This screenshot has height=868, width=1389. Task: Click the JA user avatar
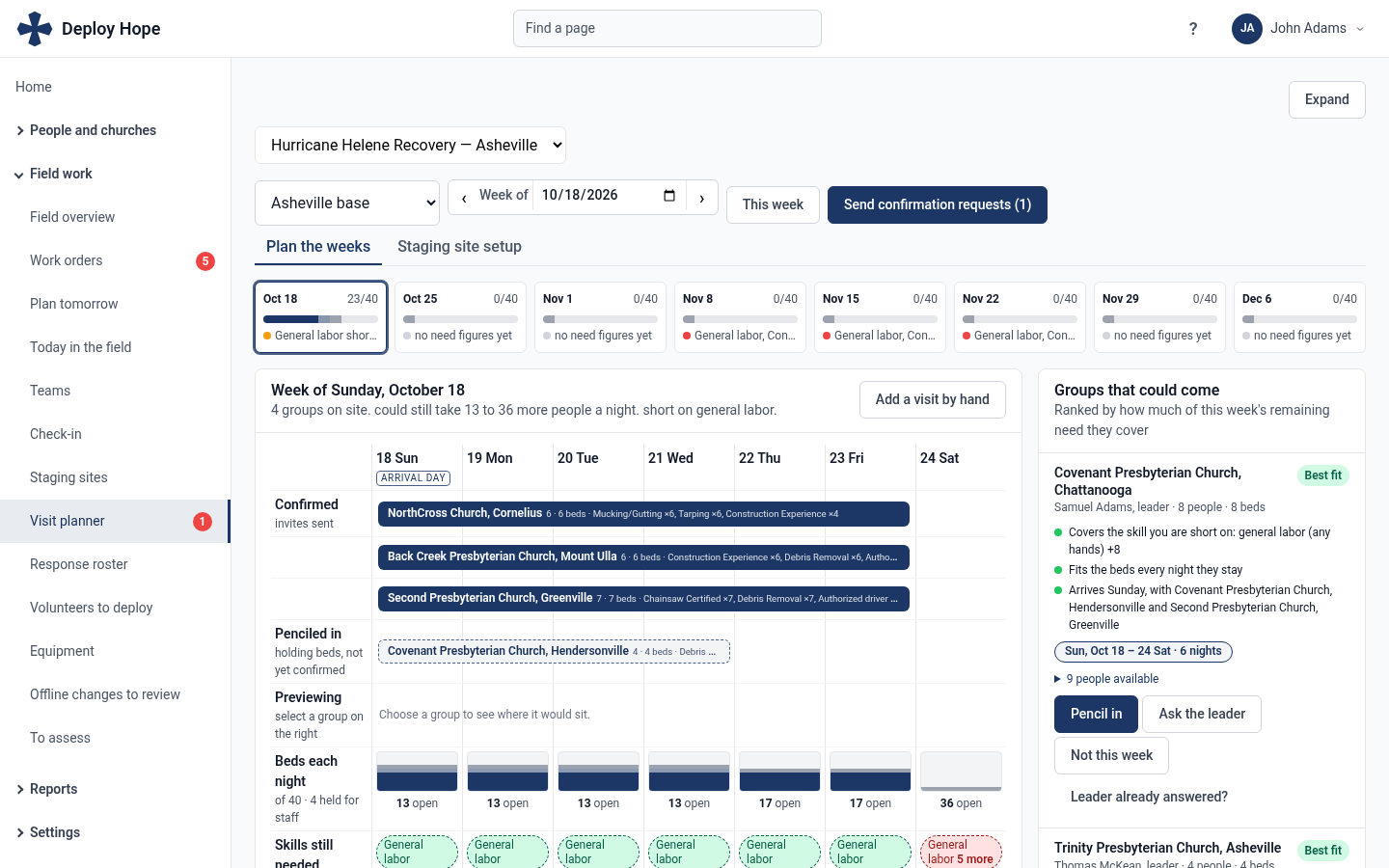[x=1247, y=29]
